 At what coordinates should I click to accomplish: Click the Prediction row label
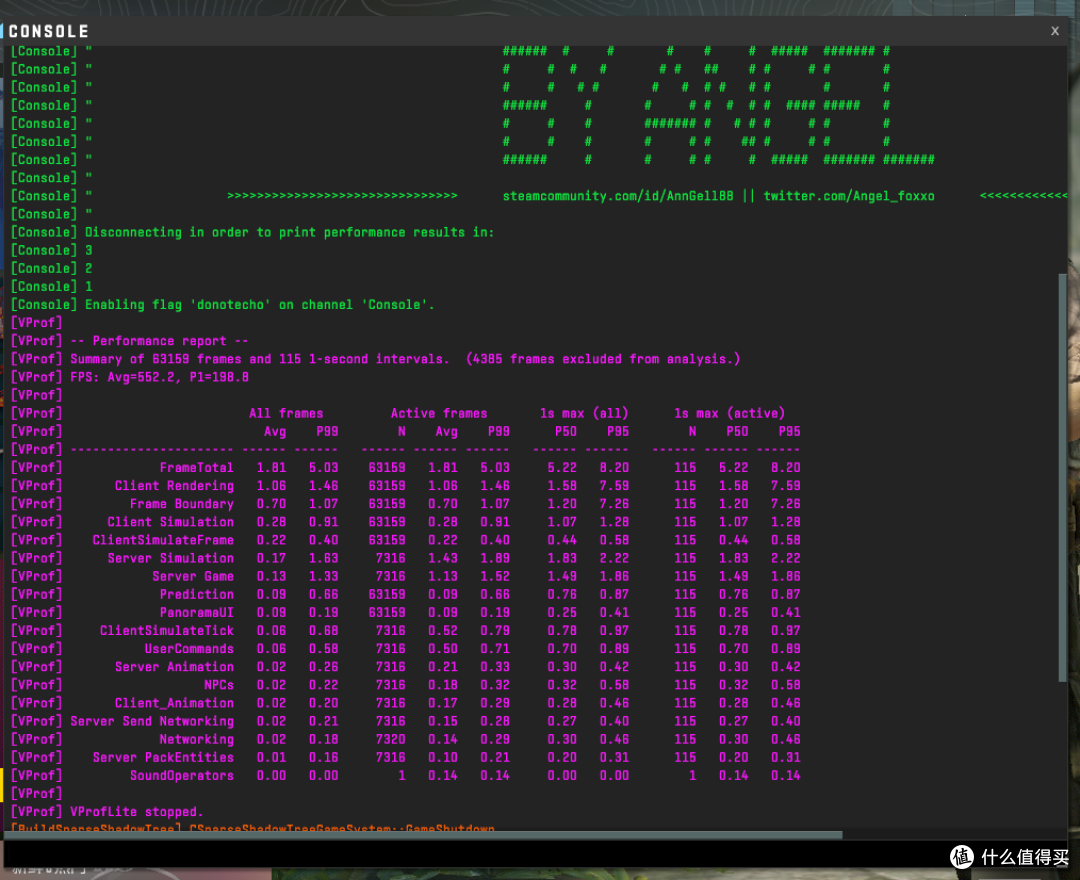tap(196, 594)
